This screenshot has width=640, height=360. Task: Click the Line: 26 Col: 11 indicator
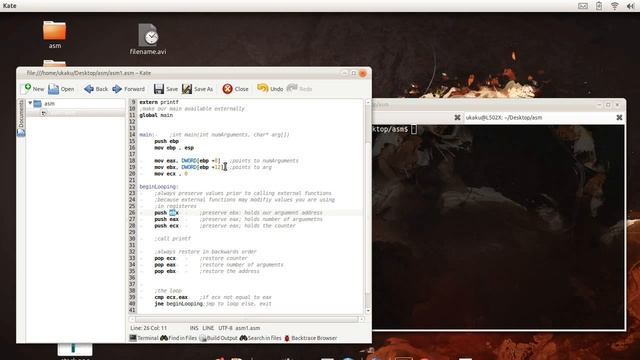click(149, 328)
